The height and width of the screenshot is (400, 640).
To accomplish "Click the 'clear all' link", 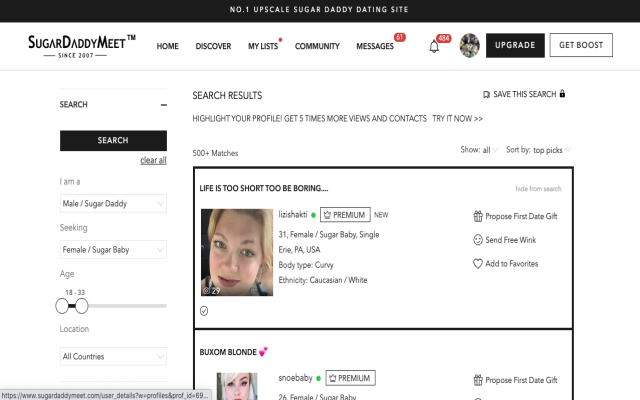I will pos(153,160).
